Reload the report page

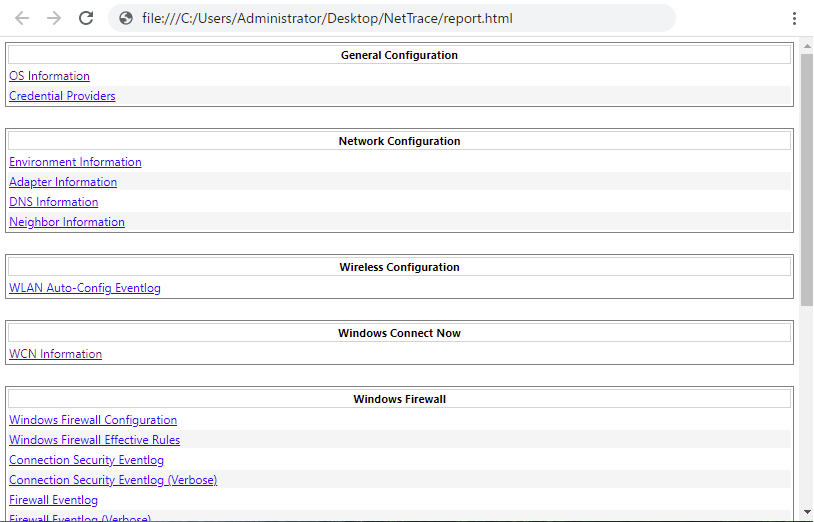[86, 18]
